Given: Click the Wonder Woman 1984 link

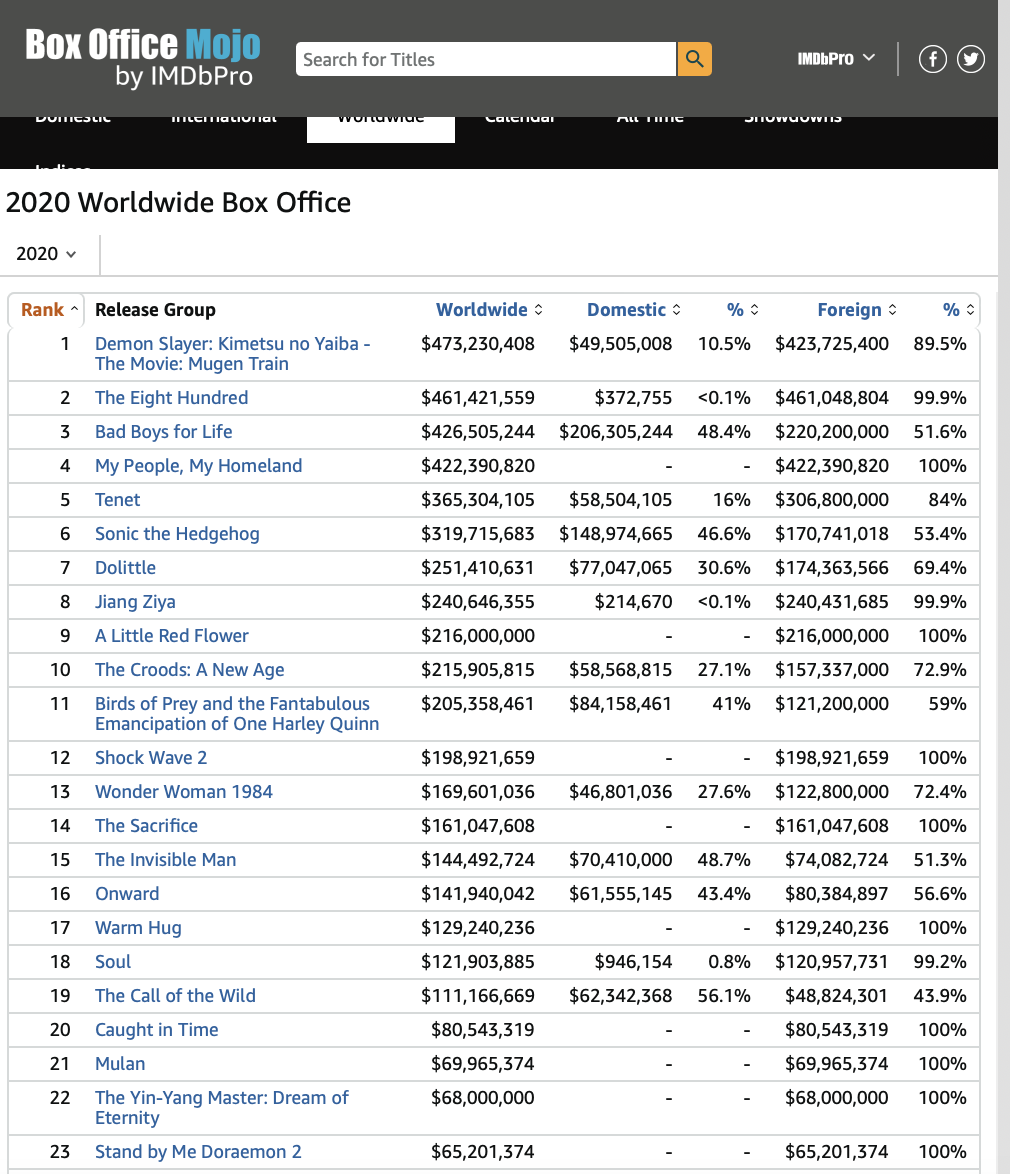Looking at the screenshot, I should 183,792.
